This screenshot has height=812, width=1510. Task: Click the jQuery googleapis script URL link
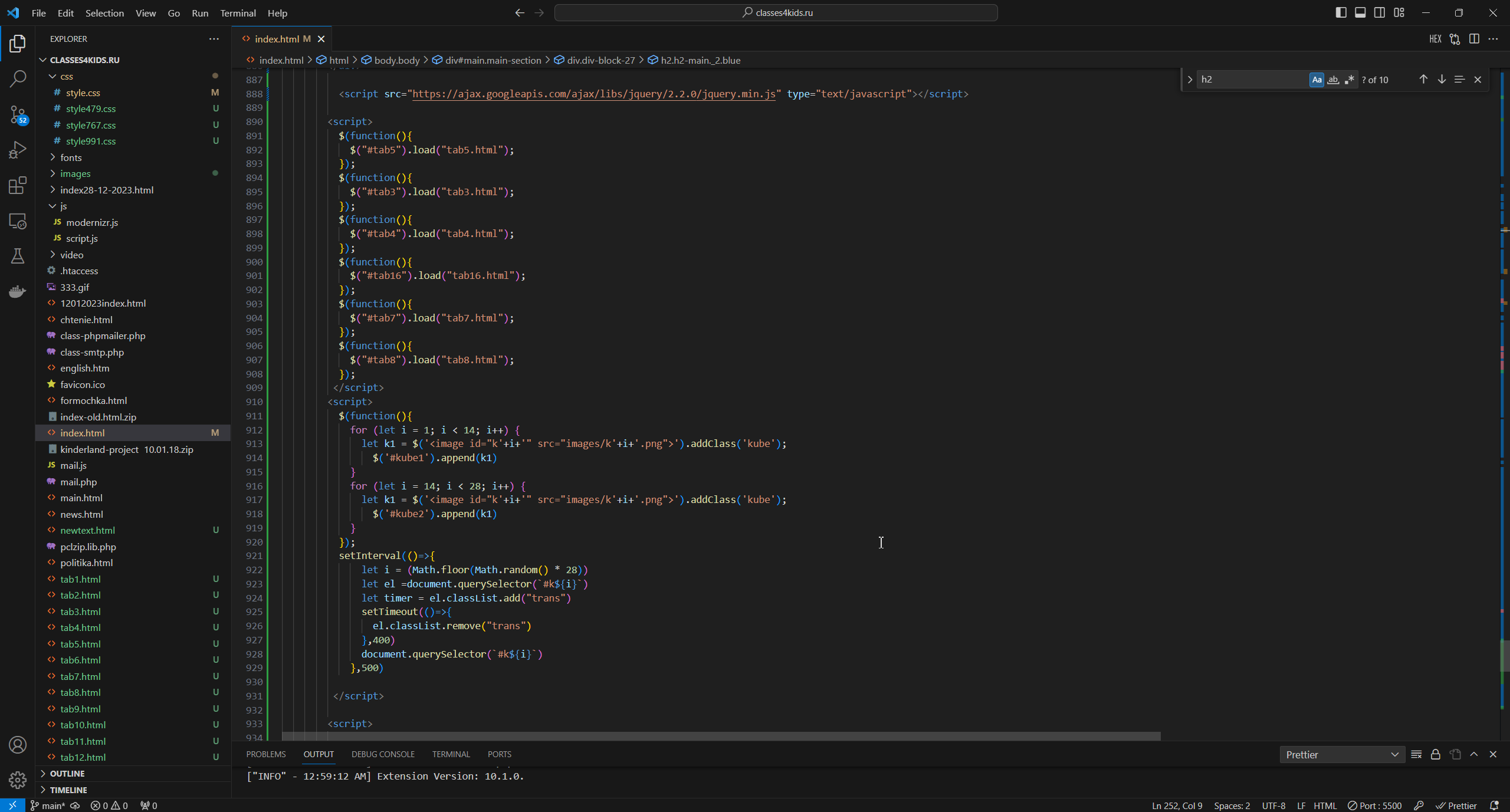tap(593, 94)
